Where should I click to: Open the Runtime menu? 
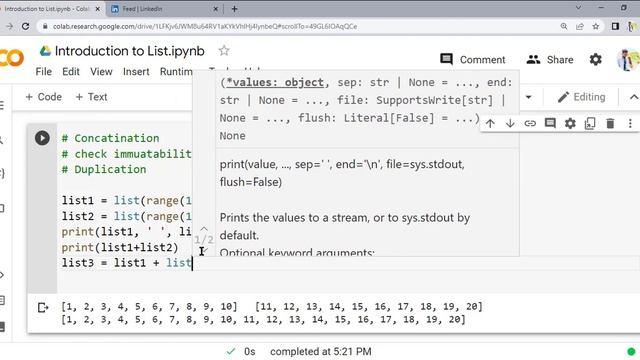click(x=176, y=71)
